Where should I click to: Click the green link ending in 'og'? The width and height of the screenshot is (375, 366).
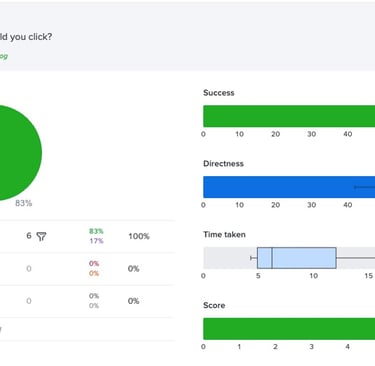pyautogui.click(x=4, y=56)
